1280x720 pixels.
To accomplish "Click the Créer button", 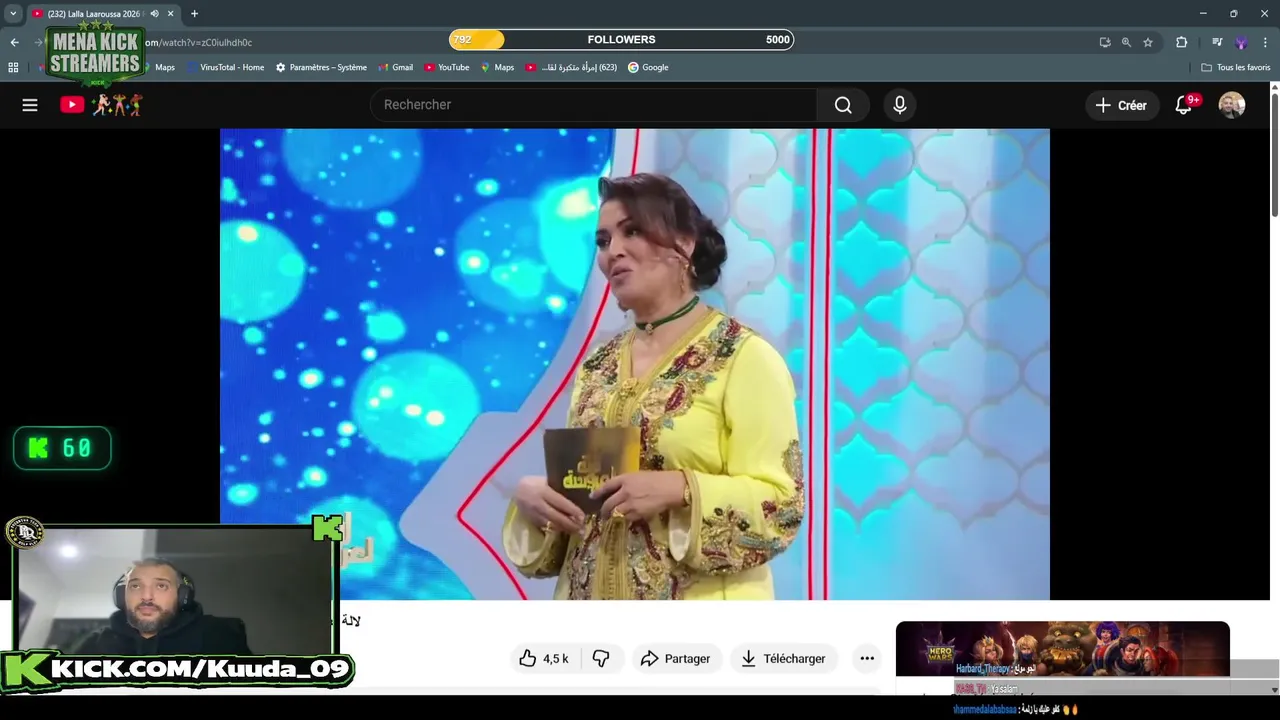I will (x=1121, y=105).
